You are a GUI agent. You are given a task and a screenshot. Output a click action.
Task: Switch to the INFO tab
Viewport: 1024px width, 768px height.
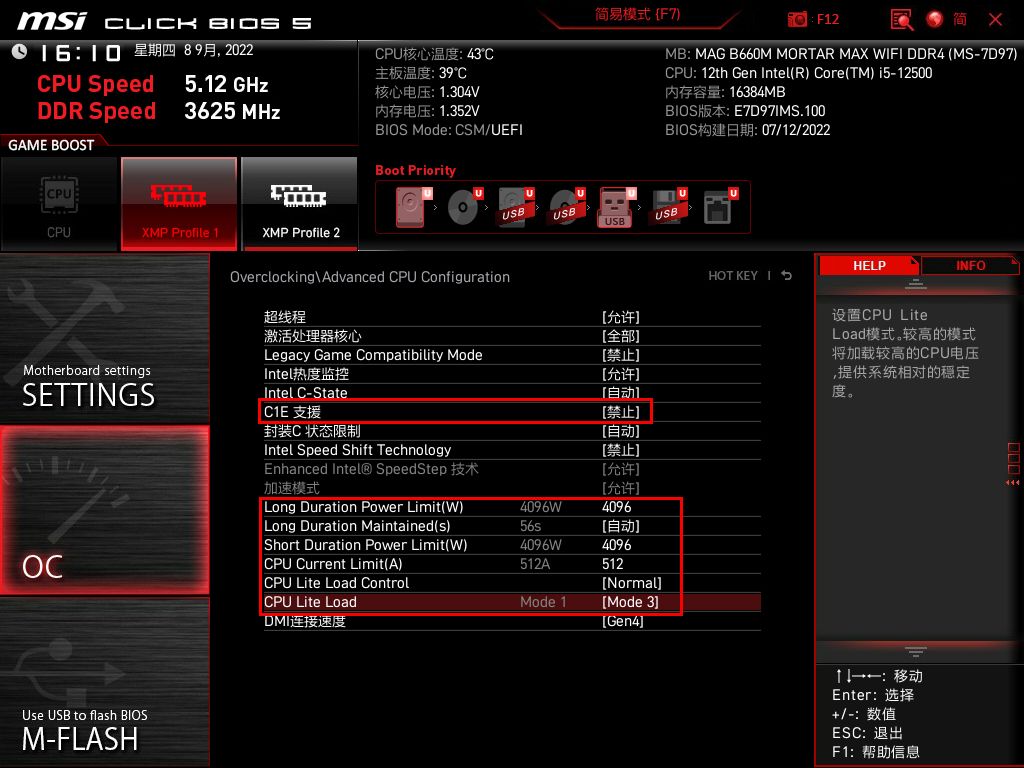coord(969,265)
